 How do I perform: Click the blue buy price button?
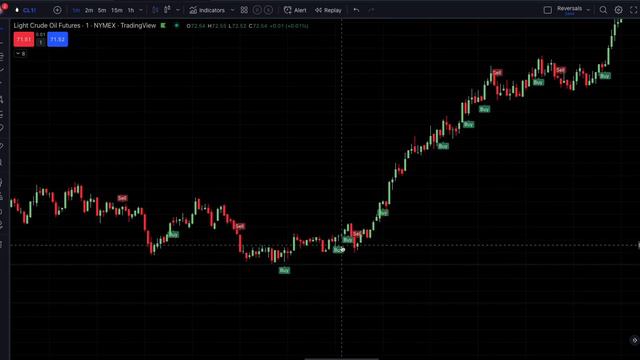click(58, 40)
